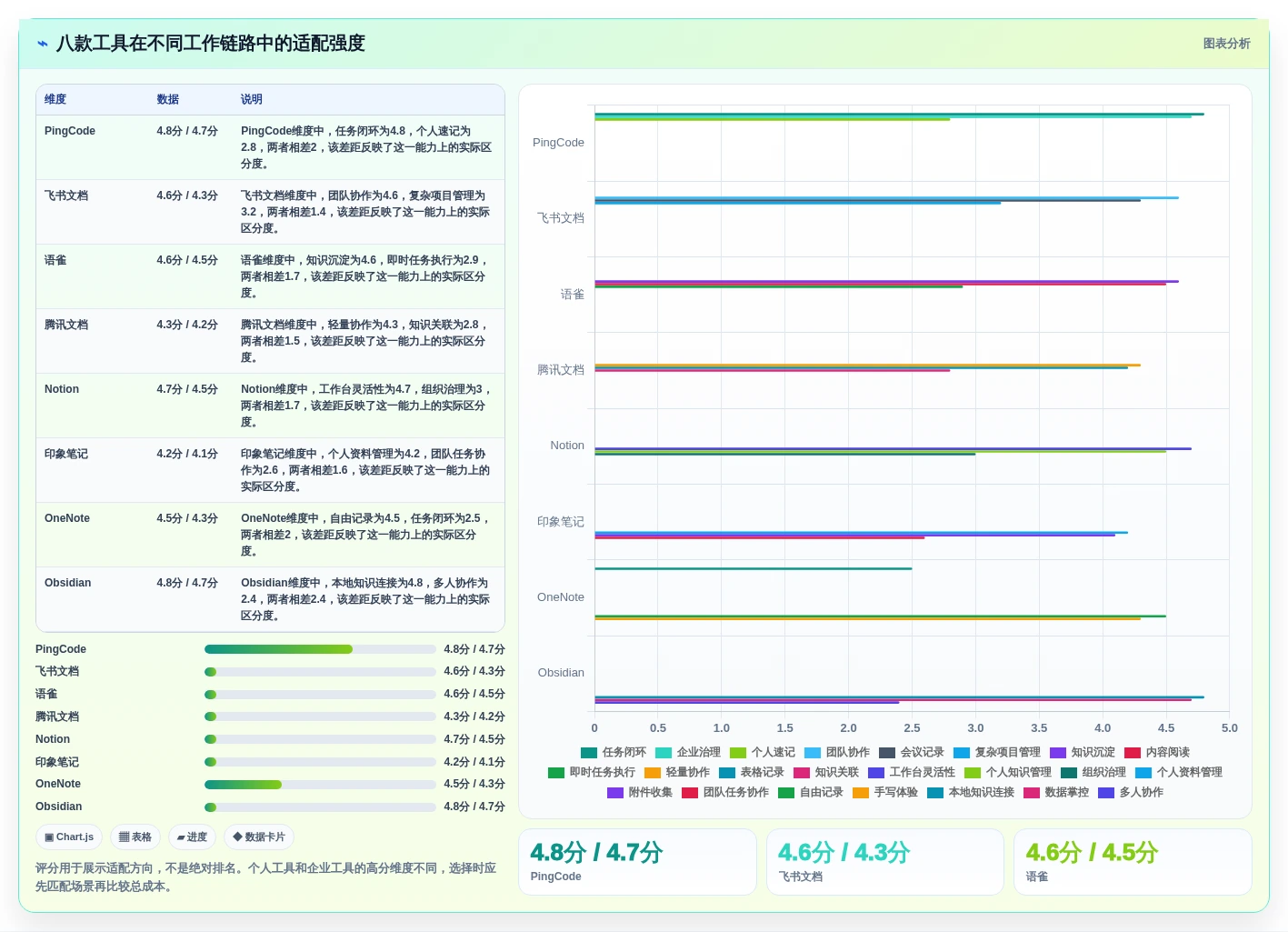1288x932 pixels.
Task: Click the Obsidian chart axis label
Action: click(561, 673)
